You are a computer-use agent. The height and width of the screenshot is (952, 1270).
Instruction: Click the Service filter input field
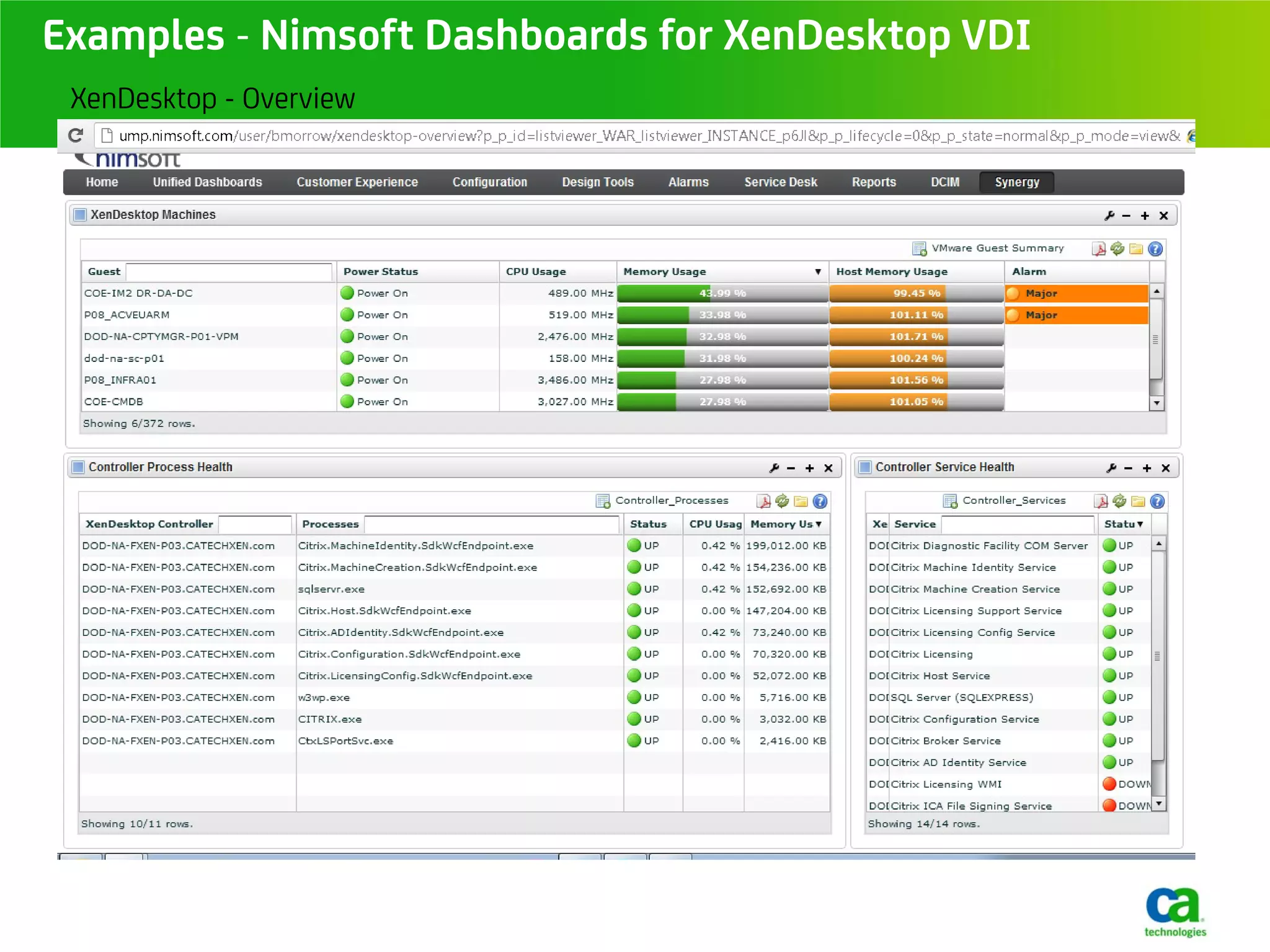tap(1018, 524)
